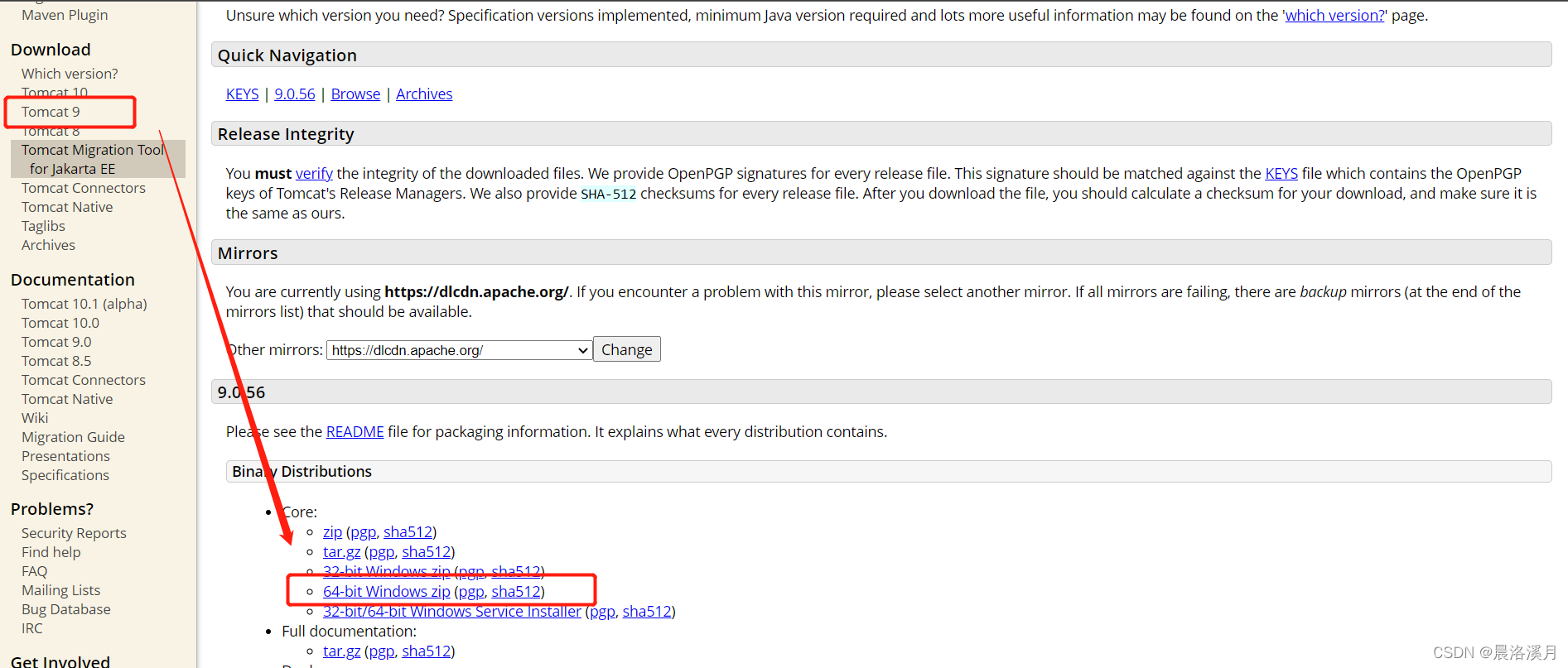Jump to version 9.0.56 link

(x=295, y=94)
